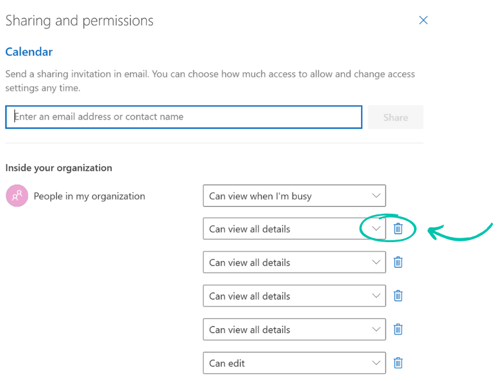Click trash icon beside fourth Can view all details
This screenshot has width=500, height=381.
(x=398, y=329)
